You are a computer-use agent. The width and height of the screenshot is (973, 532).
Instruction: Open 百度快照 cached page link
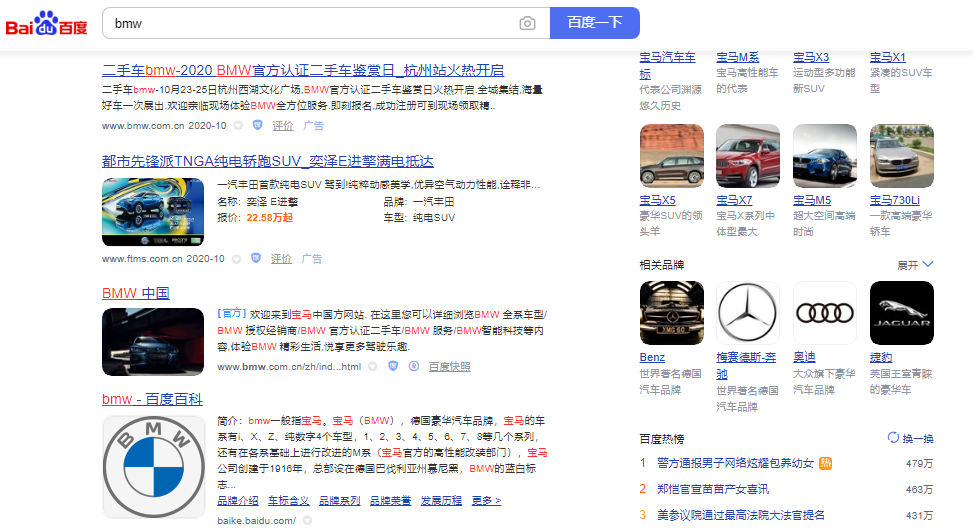(x=449, y=367)
